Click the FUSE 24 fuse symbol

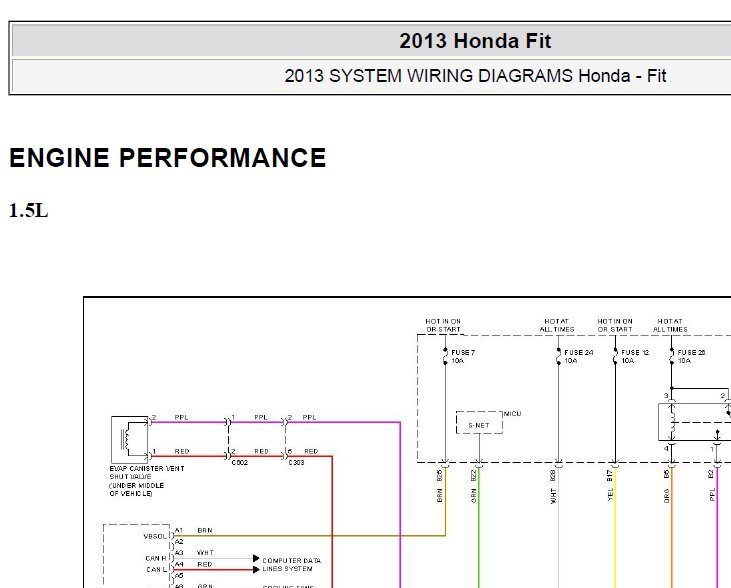point(559,356)
